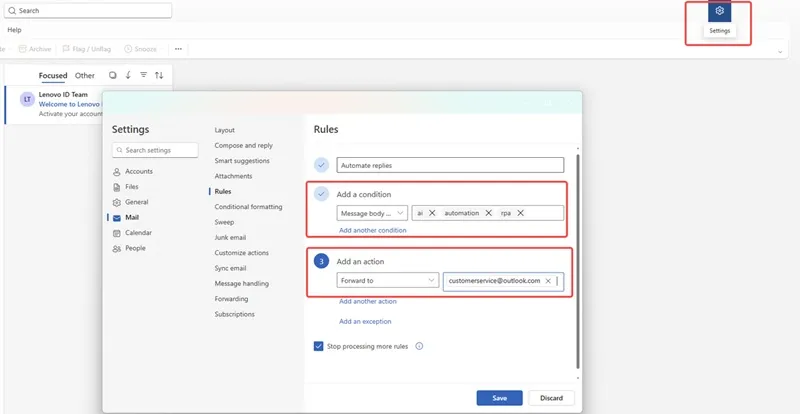
Task: Open the 'Forward to' action dropdown
Action: coord(388,281)
